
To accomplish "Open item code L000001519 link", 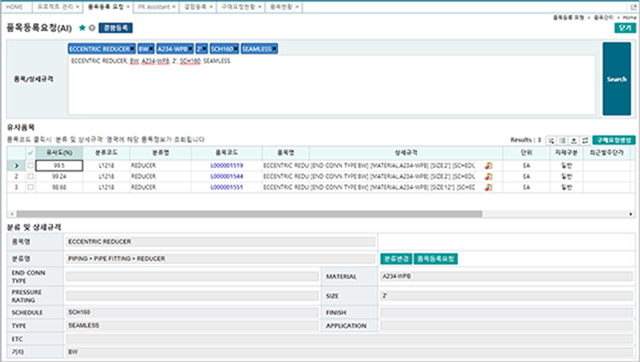I will click(227, 166).
